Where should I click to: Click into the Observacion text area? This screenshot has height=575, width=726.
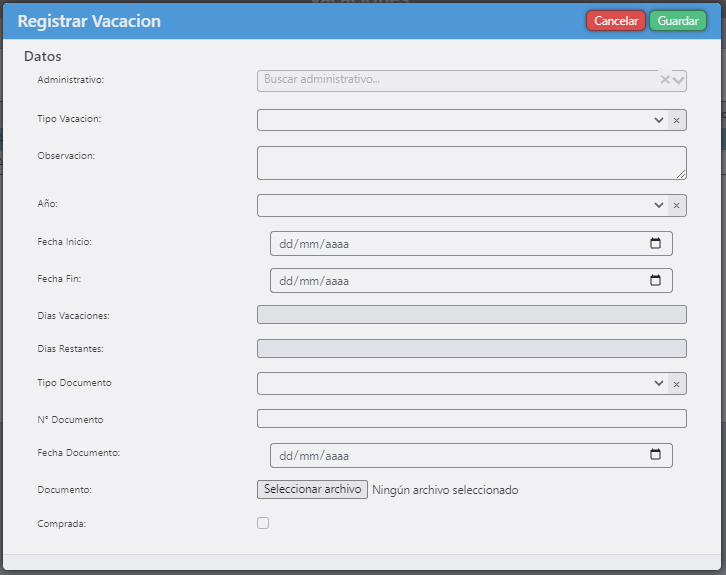(471, 162)
